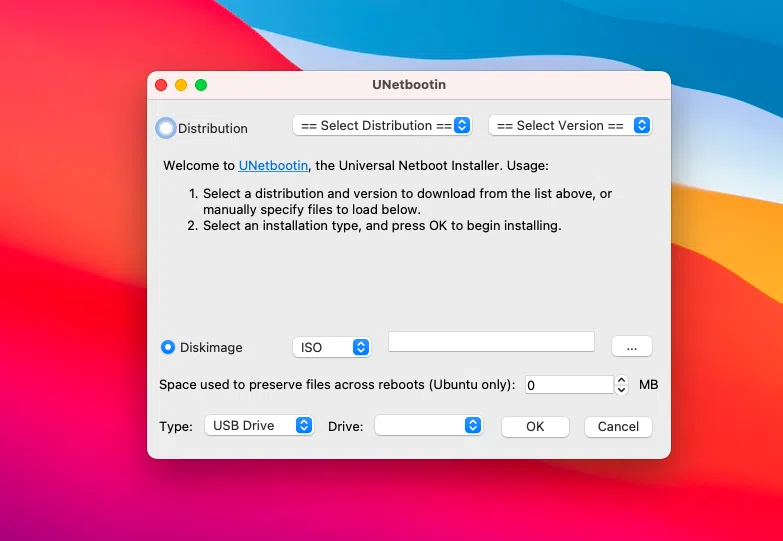Click the disk image file path field
The image size is (783, 541).
[491, 342]
